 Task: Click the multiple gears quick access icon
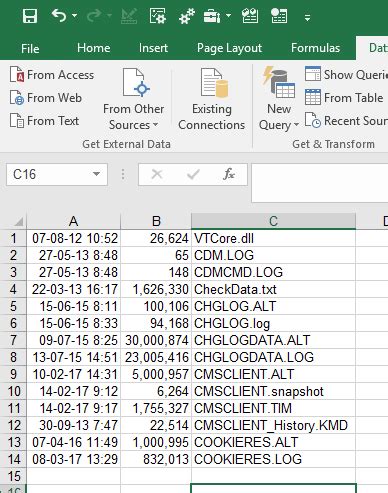coord(186,16)
